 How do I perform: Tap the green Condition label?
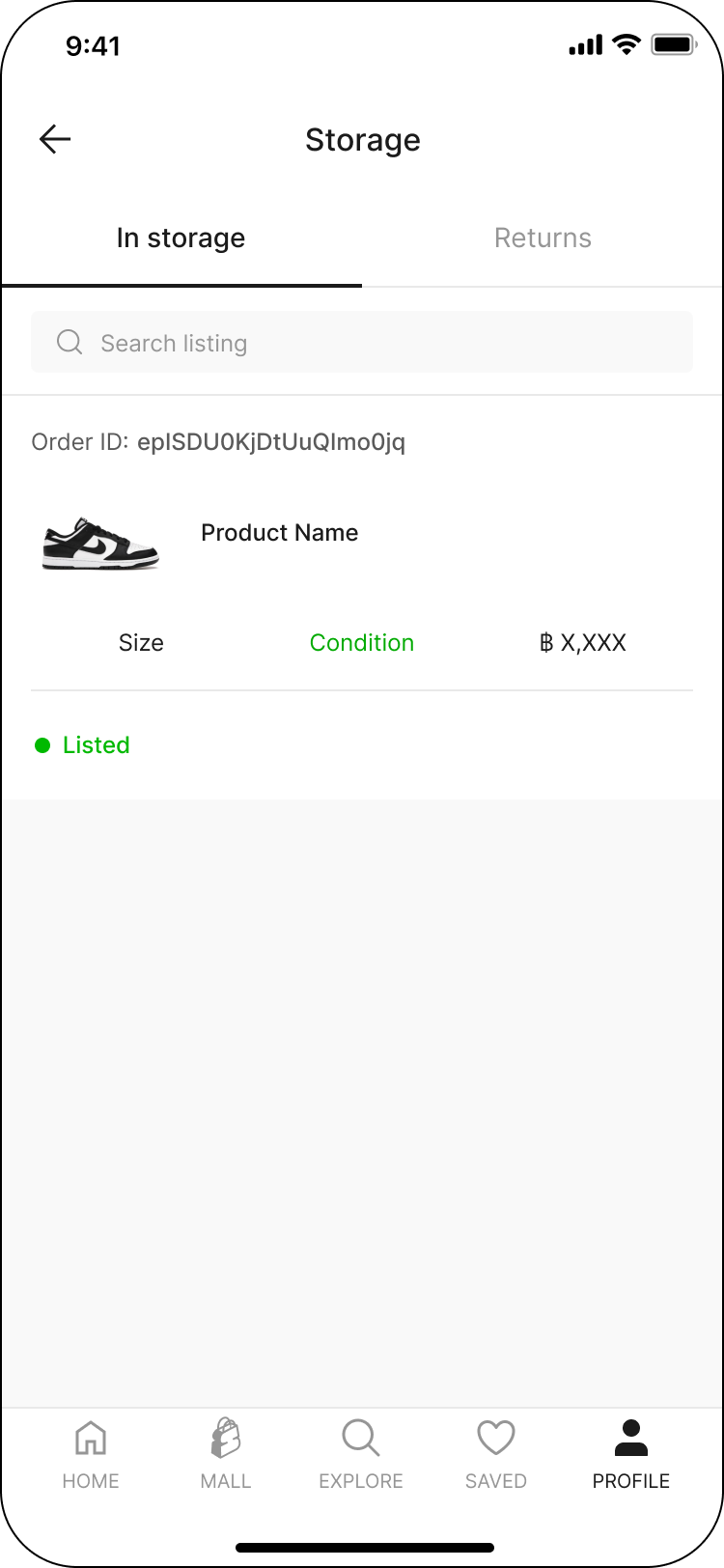[361, 643]
